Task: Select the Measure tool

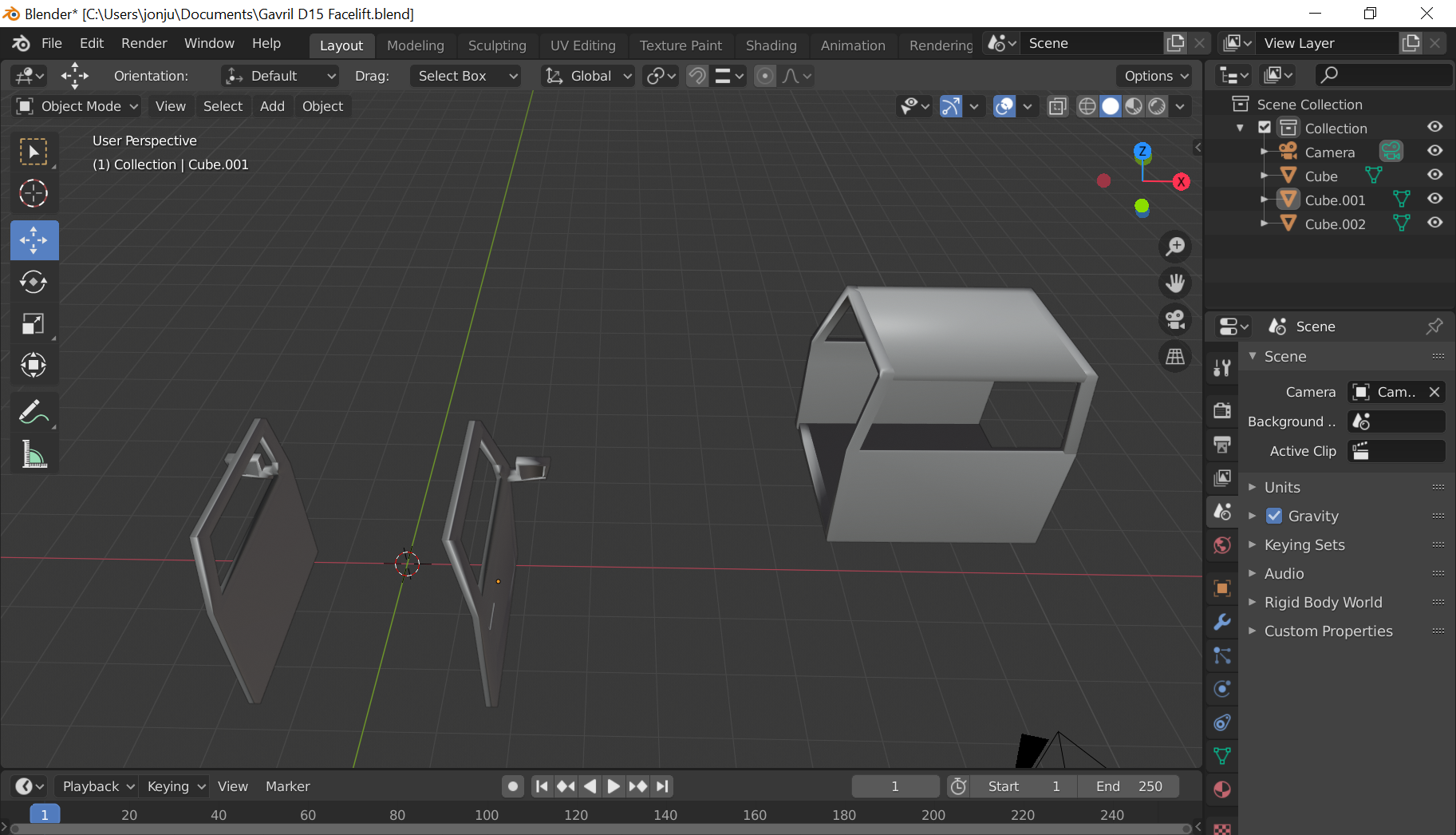Action: coord(34,453)
